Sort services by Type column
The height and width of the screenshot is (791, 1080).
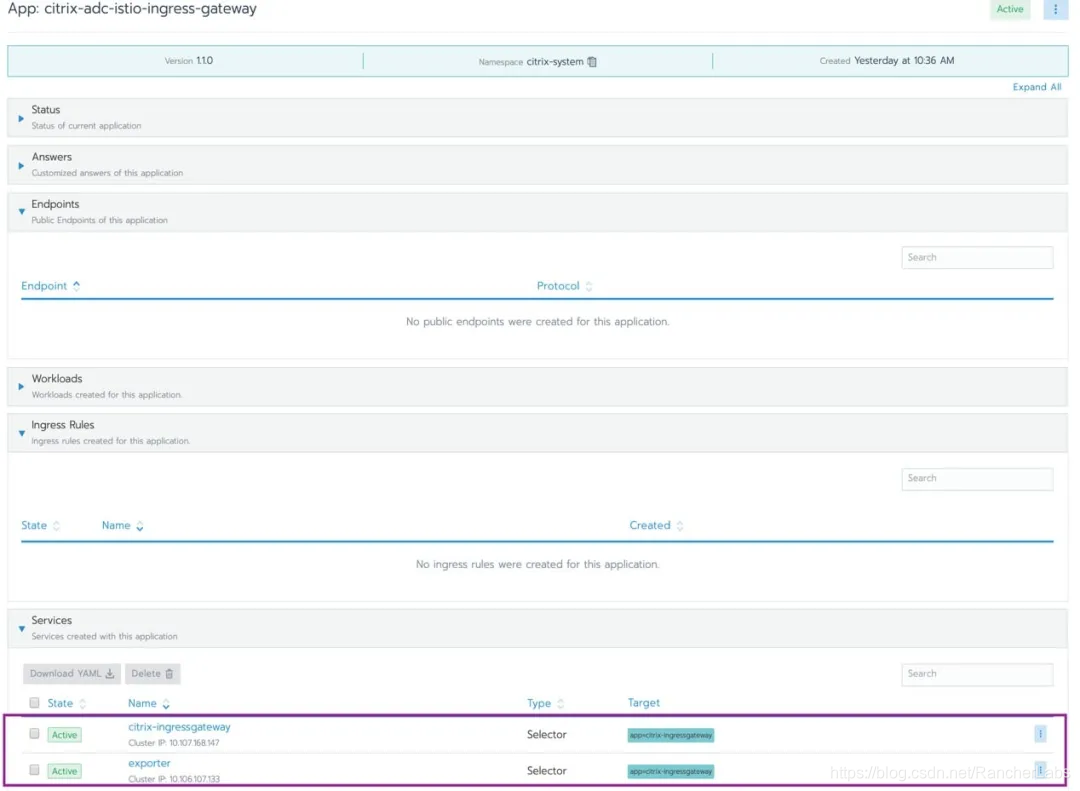(560, 704)
